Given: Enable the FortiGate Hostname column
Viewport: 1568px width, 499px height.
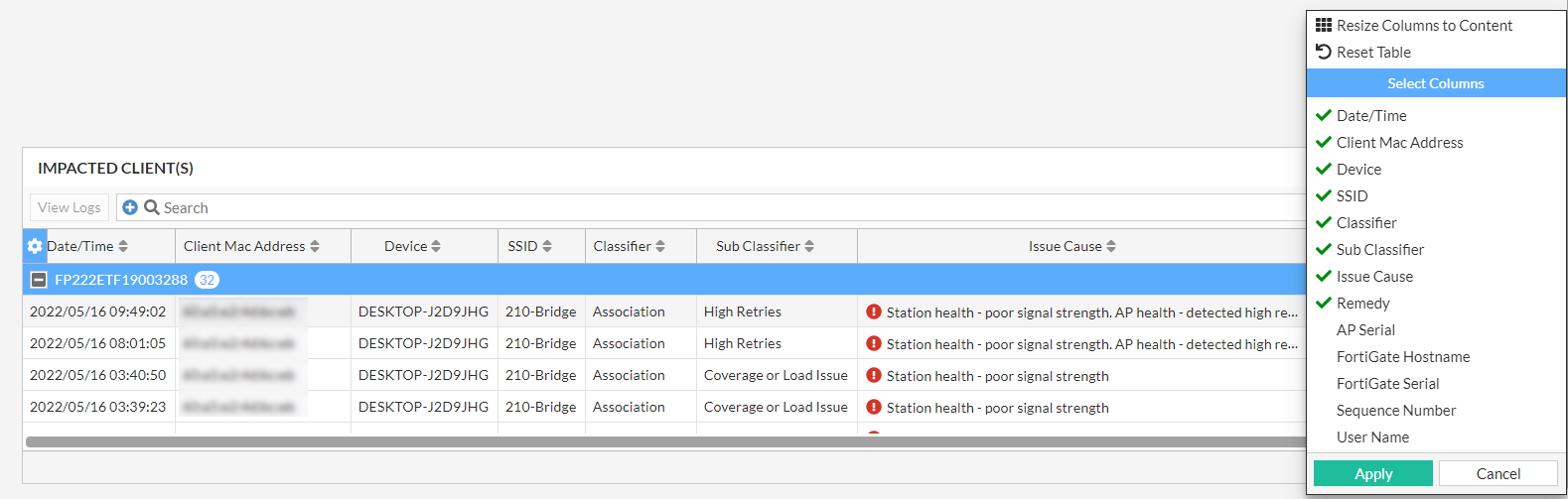Looking at the screenshot, I should [x=1402, y=357].
